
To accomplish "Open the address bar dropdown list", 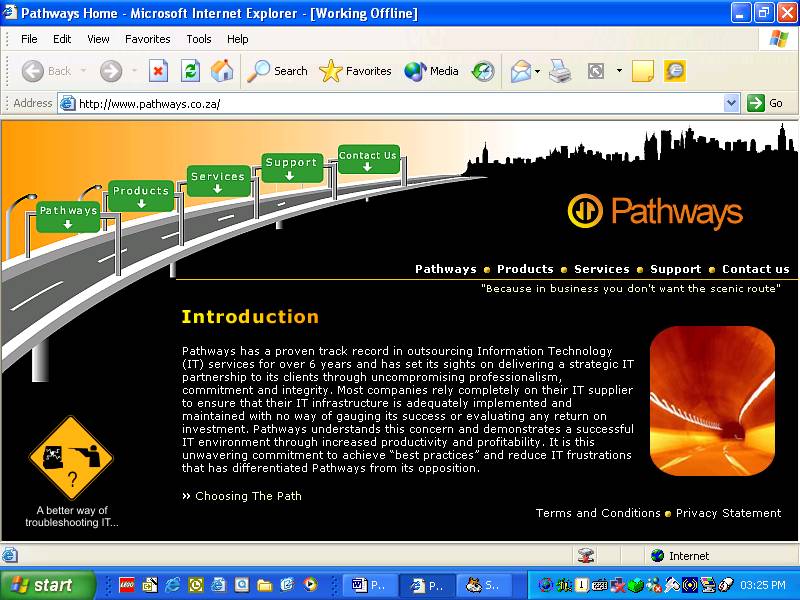I will point(731,104).
